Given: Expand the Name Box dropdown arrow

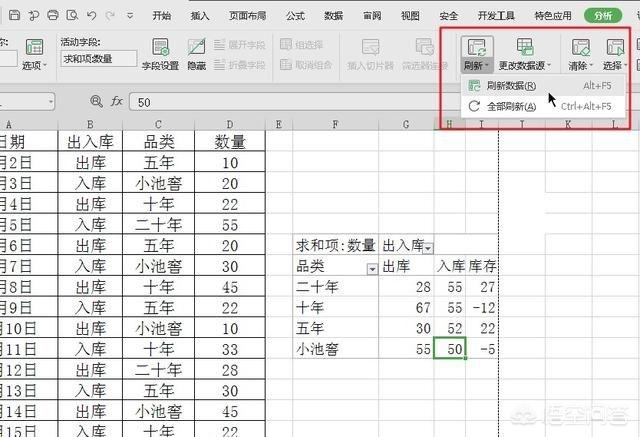Looking at the screenshot, I should point(51,102).
